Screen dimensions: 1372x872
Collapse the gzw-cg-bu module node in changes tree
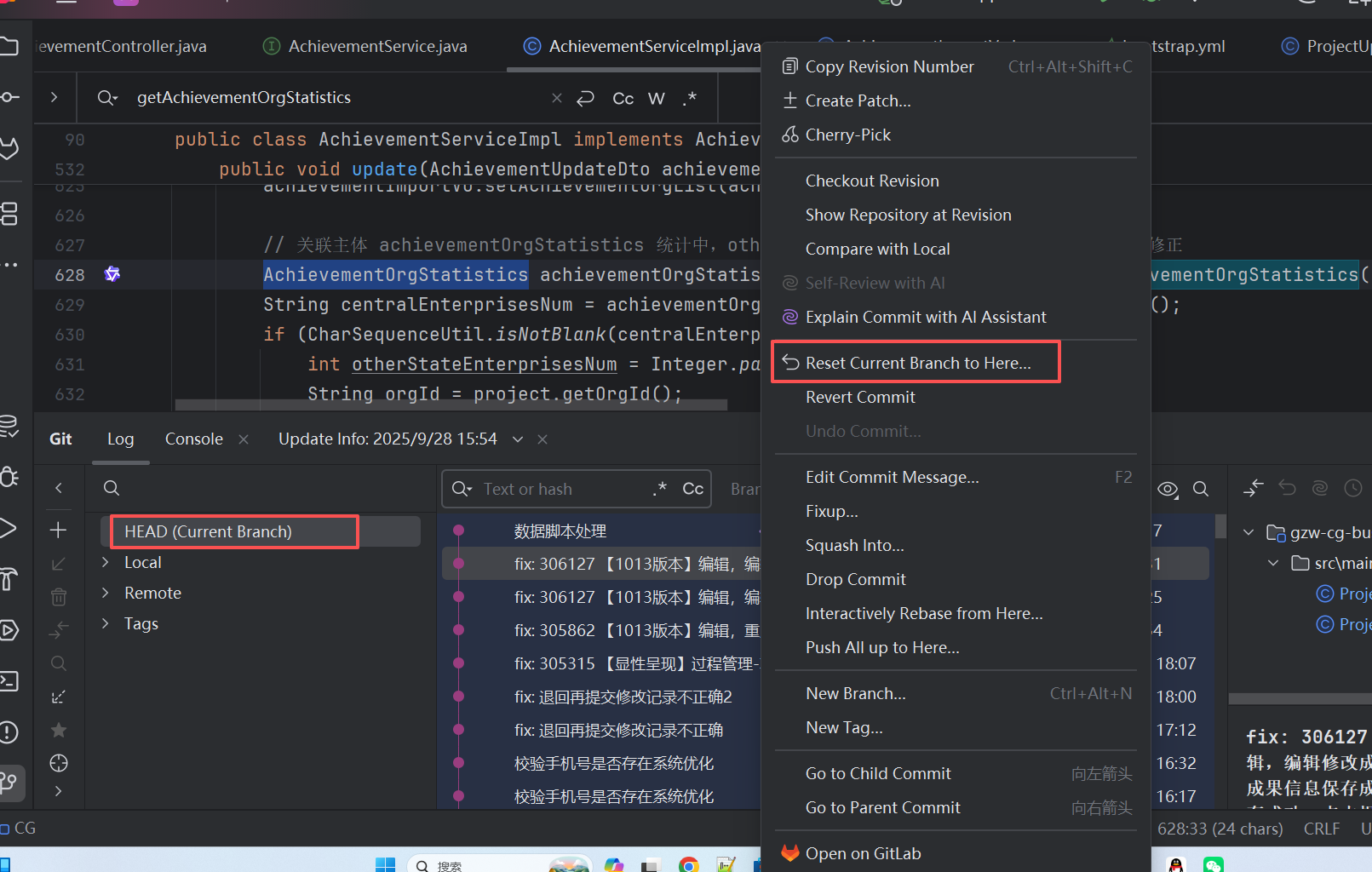coord(1249,532)
